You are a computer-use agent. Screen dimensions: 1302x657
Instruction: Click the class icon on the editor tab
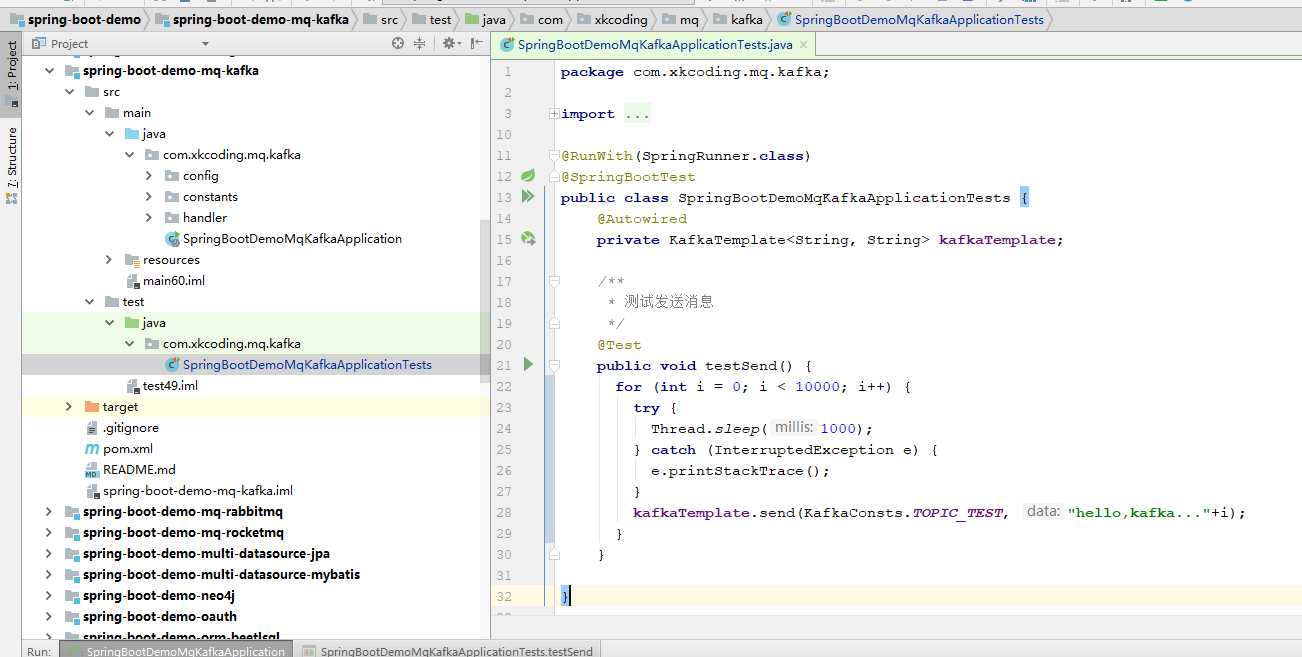pos(507,45)
